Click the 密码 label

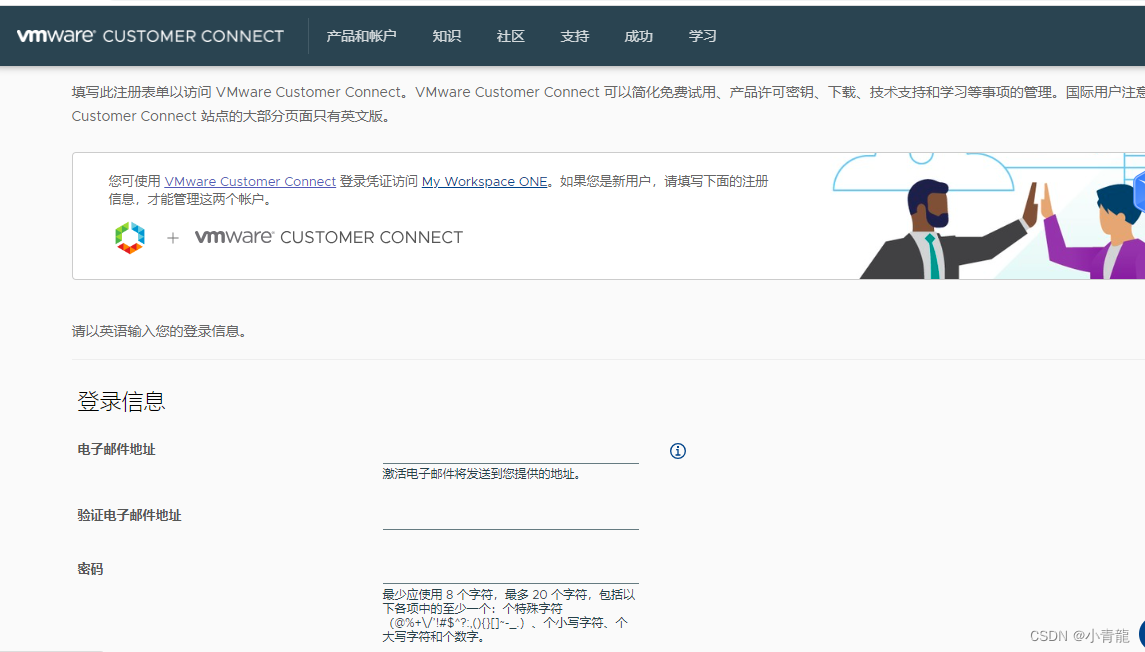click(90, 569)
